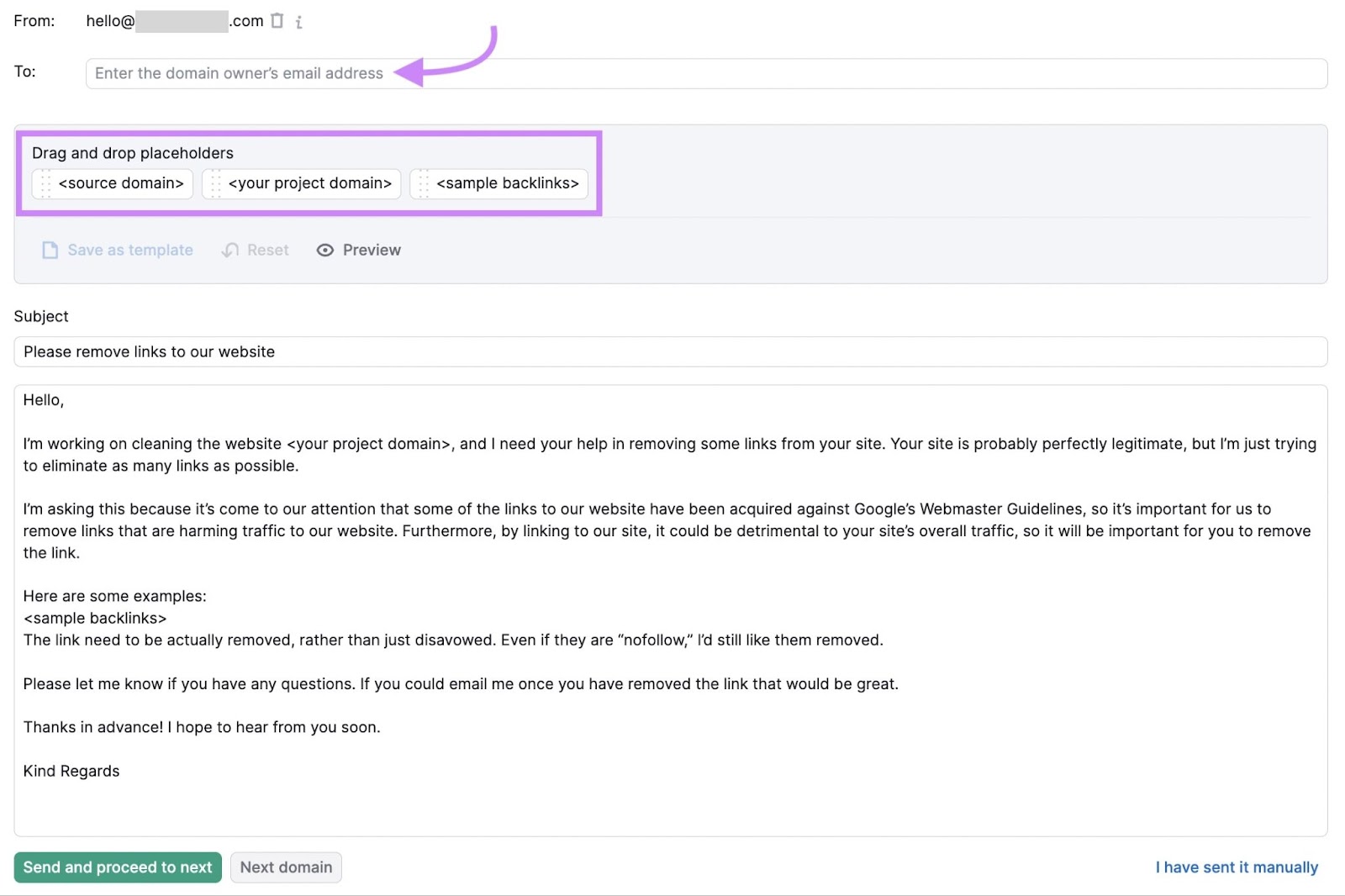Click the "Subject" label
The height and width of the screenshot is (896, 1345).
coord(41,316)
